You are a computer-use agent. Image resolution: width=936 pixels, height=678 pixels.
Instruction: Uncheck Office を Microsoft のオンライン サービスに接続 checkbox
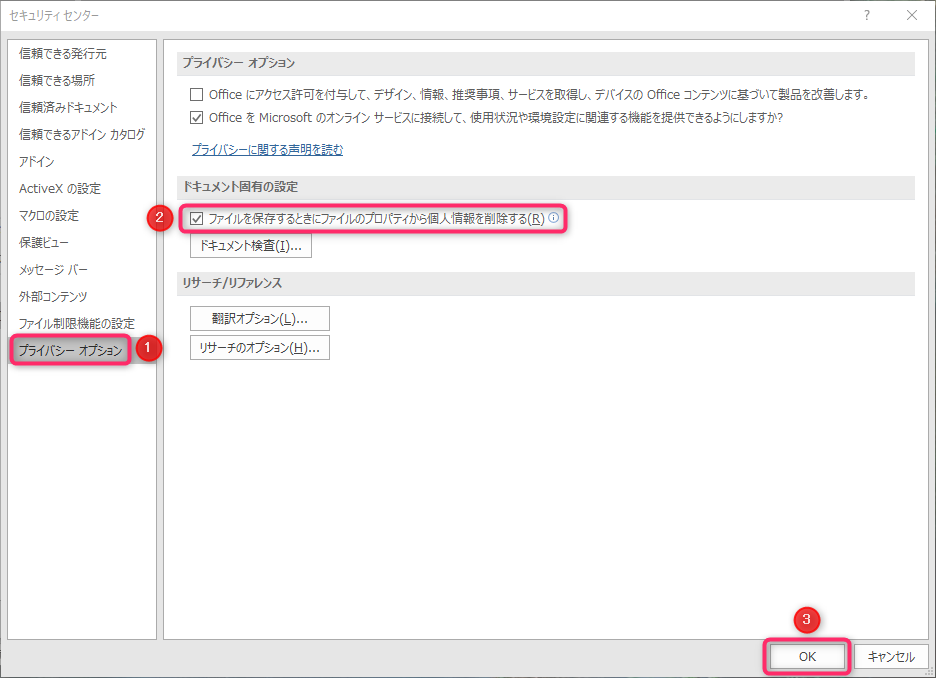196,118
